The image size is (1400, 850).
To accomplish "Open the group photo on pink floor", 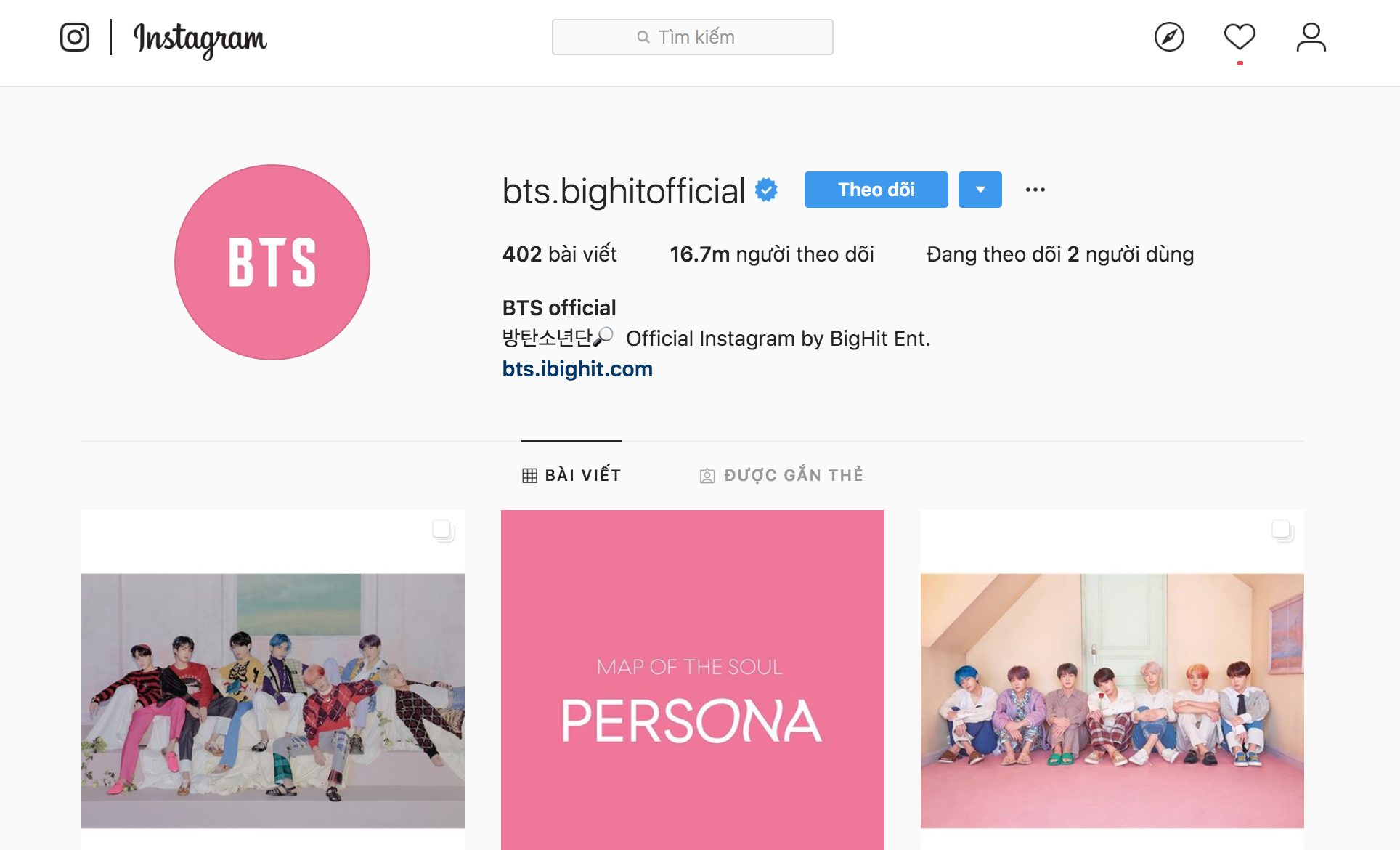I will point(1112,680).
